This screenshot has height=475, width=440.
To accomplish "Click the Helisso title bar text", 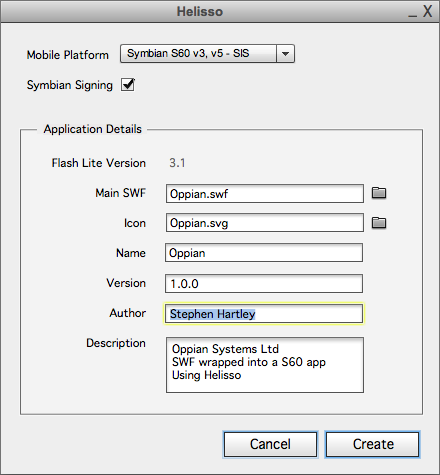I will click(200, 12).
